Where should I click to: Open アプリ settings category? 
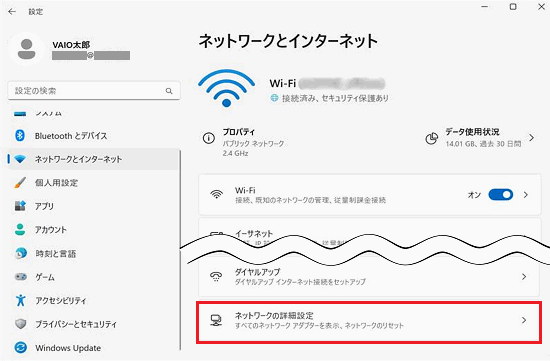pyautogui.click(x=93, y=206)
